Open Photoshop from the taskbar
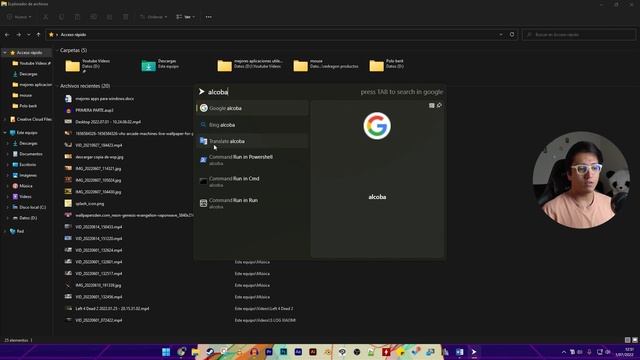Screen dimensions: 640x360 point(283,352)
